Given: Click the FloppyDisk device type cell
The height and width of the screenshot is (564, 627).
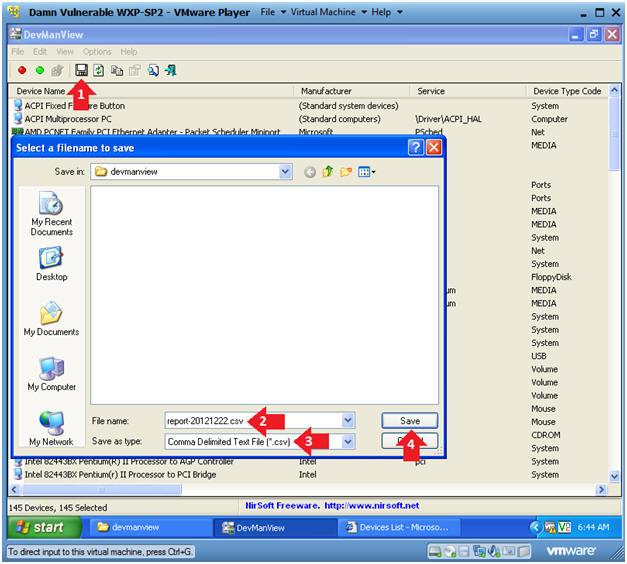Looking at the screenshot, I should pos(551,277).
